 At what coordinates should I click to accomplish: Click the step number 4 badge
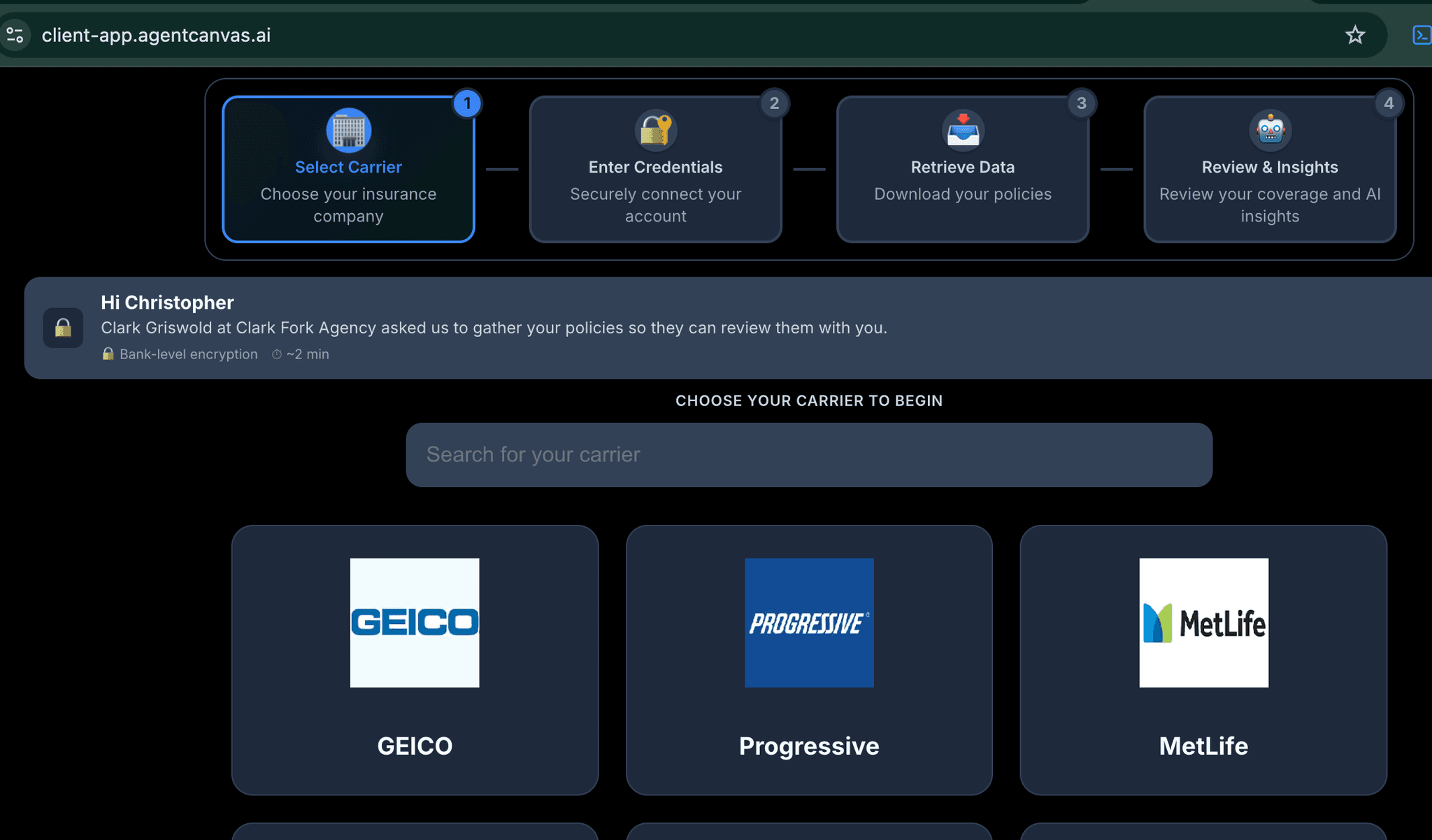pyautogui.click(x=1389, y=103)
